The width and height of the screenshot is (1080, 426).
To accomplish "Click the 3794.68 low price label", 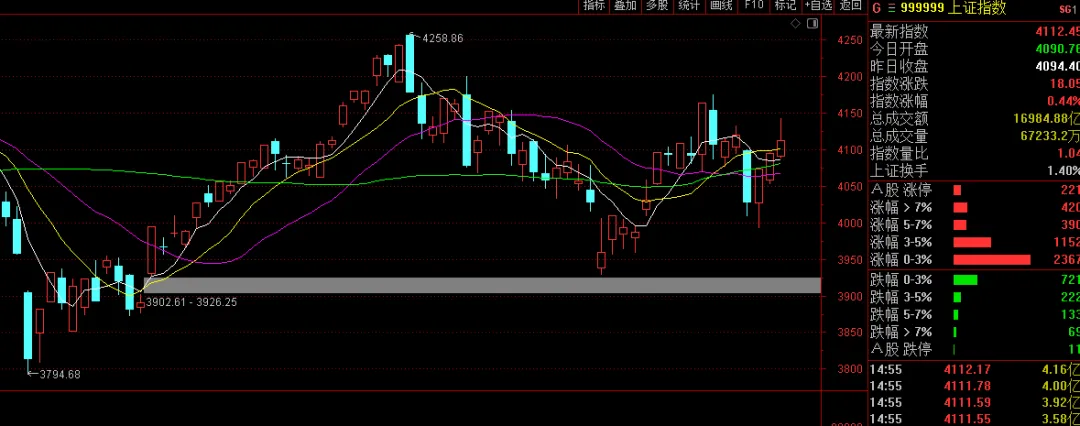I will tap(60, 375).
